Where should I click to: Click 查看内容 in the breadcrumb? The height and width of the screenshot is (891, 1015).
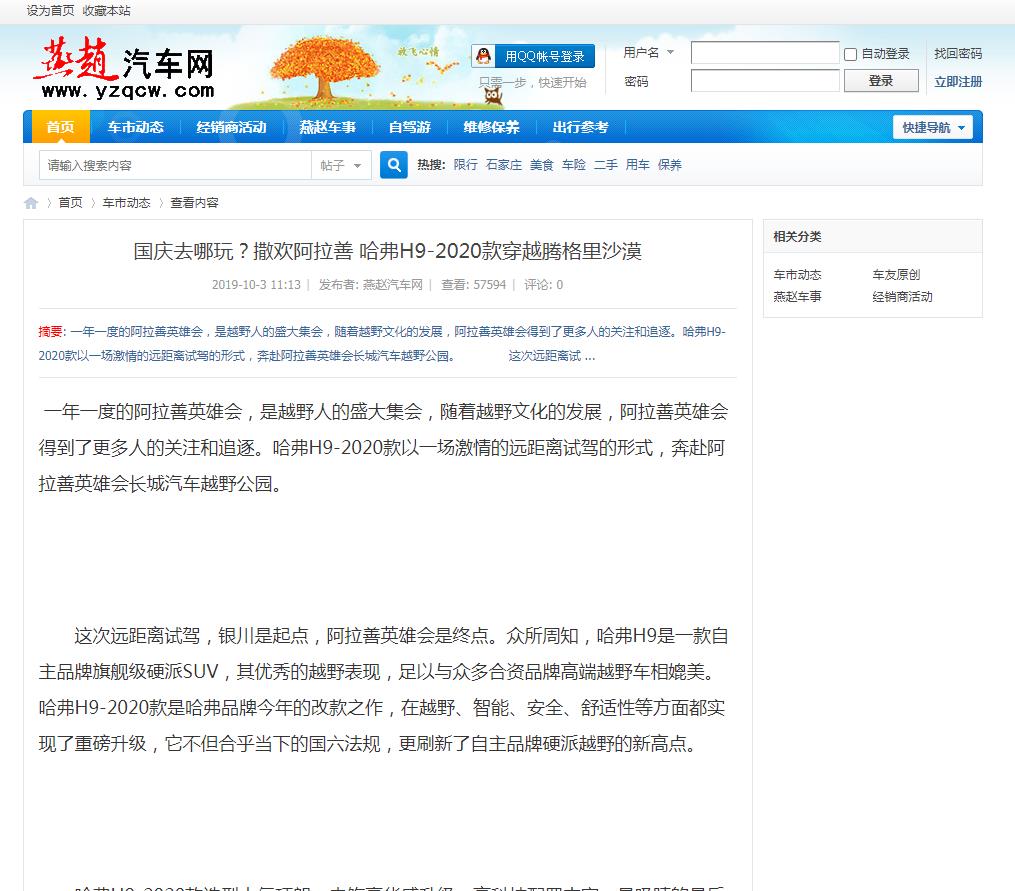pyautogui.click(x=194, y=203)
